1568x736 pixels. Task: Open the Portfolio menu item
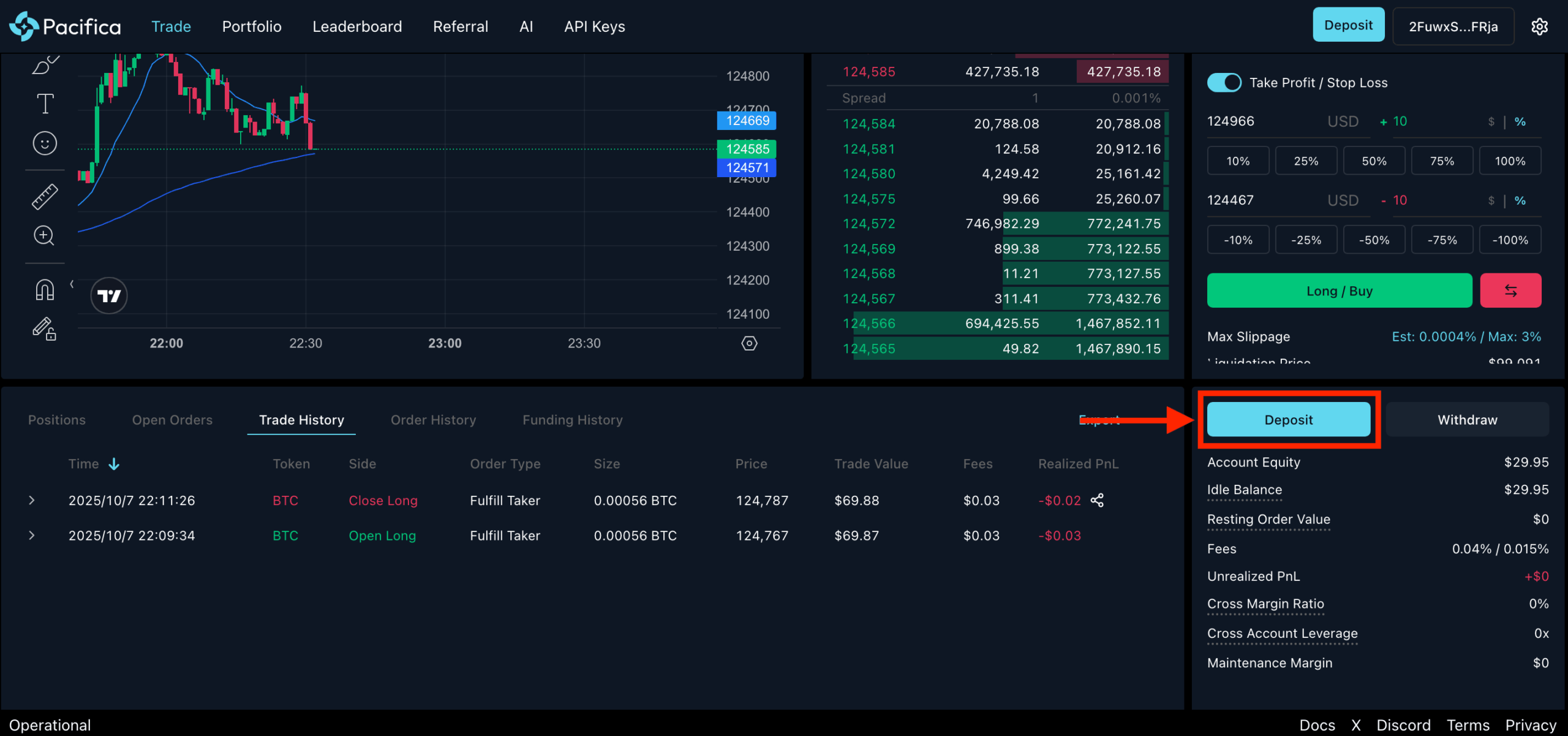(x=252, y=26)
